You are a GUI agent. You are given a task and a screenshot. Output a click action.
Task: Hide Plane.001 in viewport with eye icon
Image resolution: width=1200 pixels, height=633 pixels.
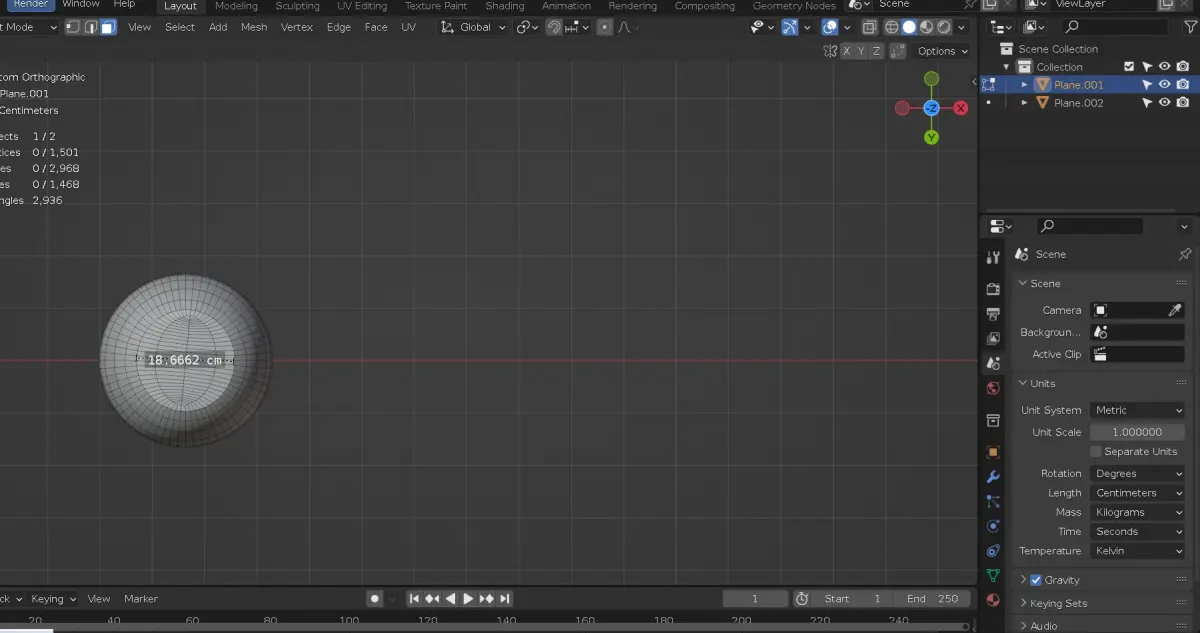coord(1165,85)
